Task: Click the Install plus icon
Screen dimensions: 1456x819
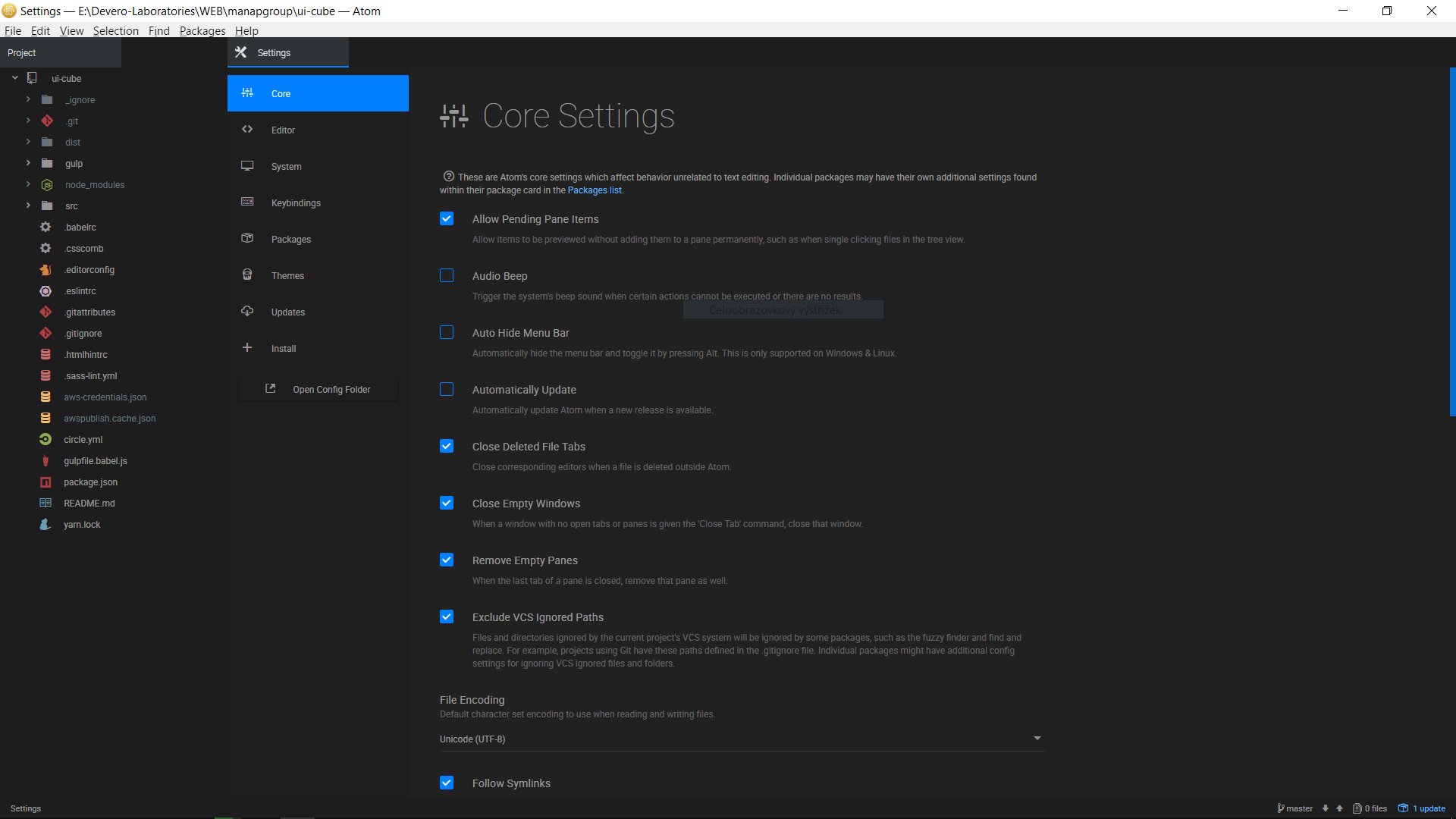Action: (x=246, y=347)
